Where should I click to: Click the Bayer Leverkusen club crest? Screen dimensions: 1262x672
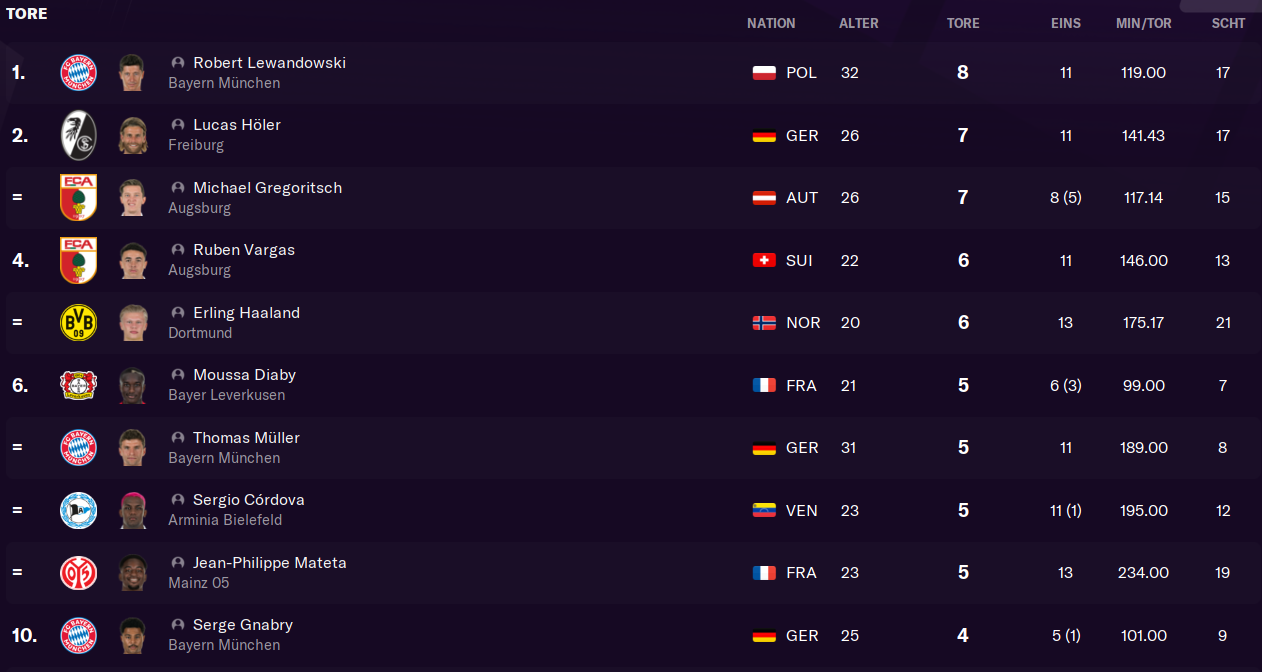click(x=78, y=385)
